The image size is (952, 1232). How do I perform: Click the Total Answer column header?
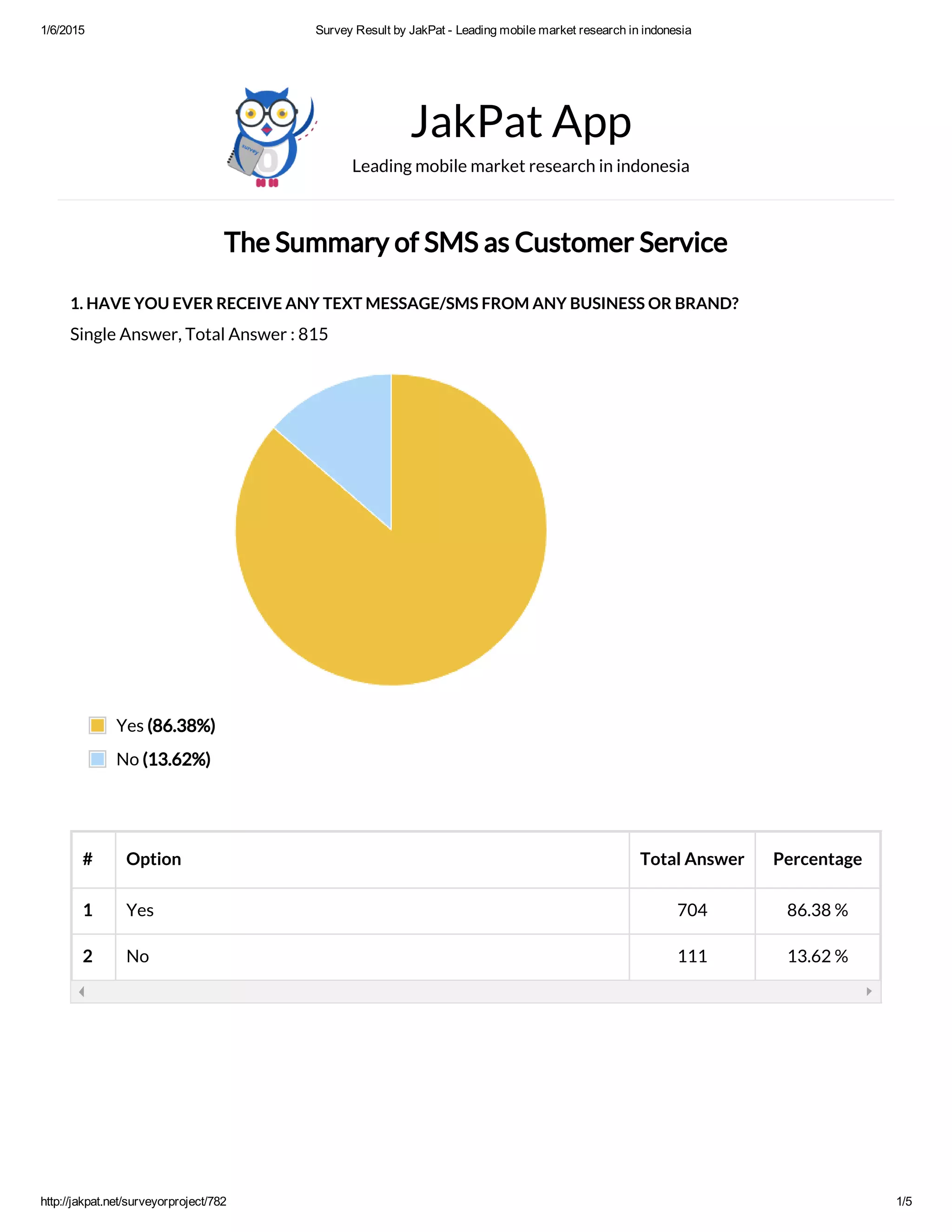point(693,859)
